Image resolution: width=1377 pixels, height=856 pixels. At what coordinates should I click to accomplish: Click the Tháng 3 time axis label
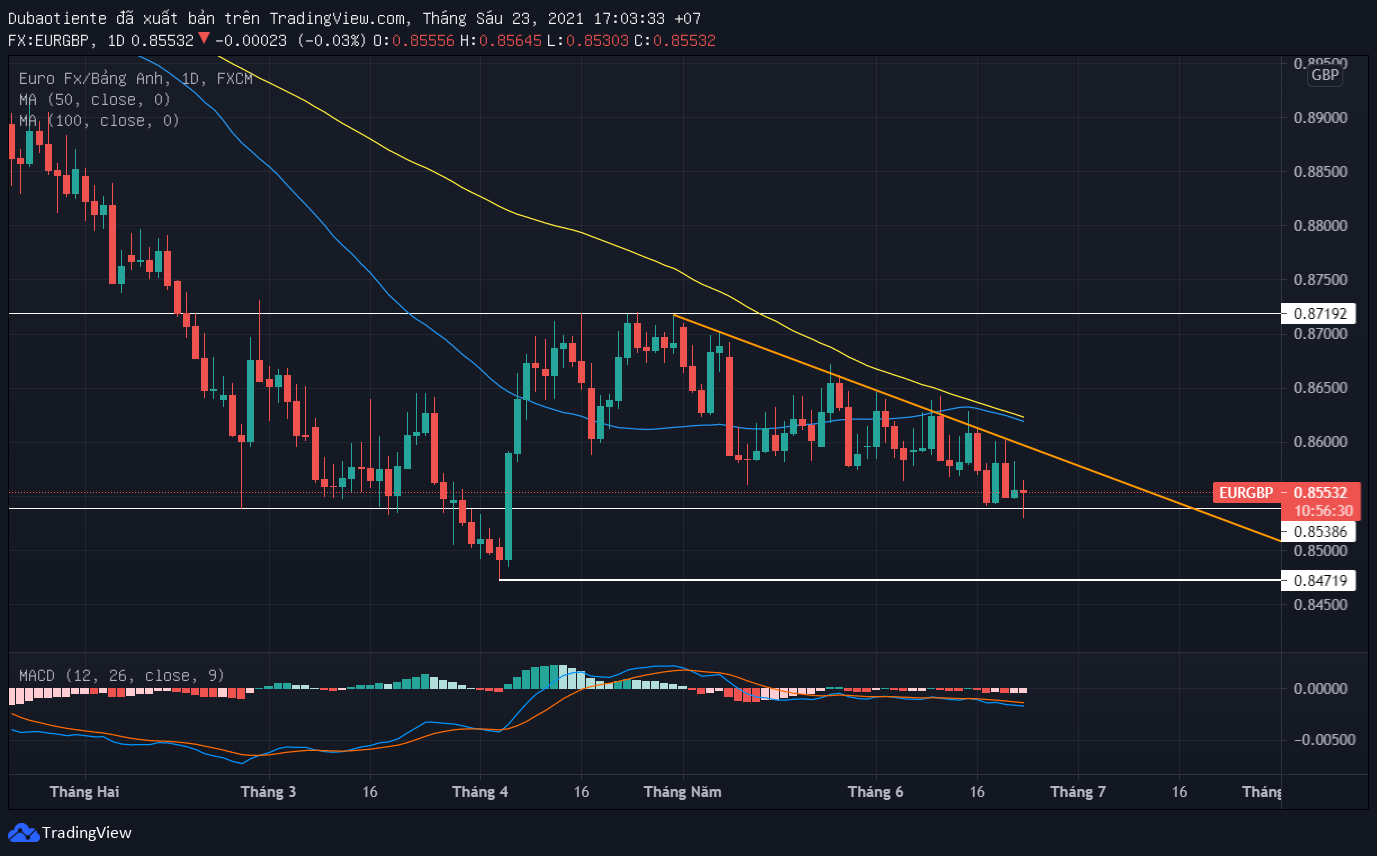(268, 792)
